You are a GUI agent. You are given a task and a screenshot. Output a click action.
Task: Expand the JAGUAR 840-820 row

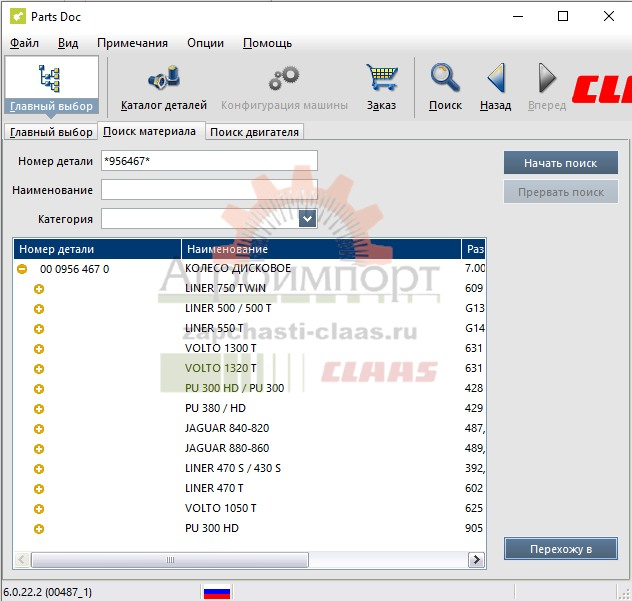39,429
